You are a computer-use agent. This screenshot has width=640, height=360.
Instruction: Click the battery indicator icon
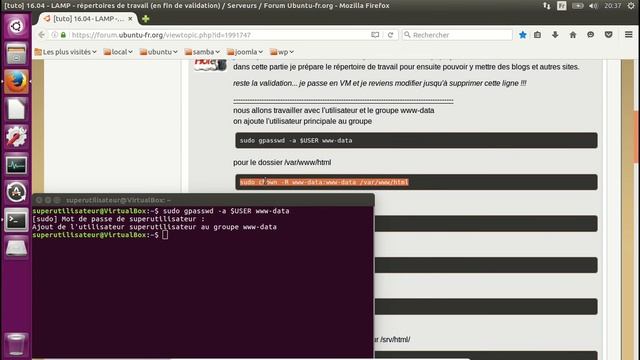[578, 6]
